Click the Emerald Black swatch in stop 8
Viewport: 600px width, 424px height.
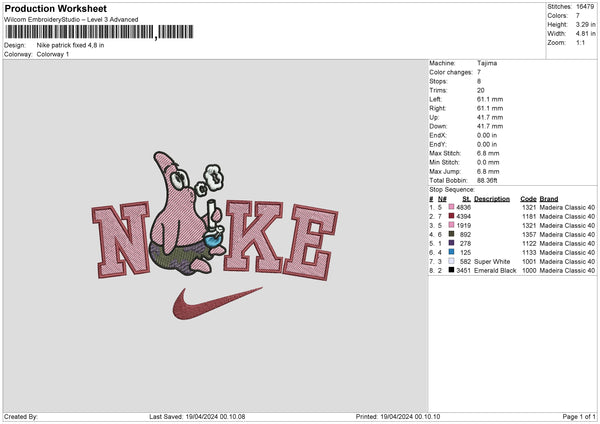coord(451,270)
